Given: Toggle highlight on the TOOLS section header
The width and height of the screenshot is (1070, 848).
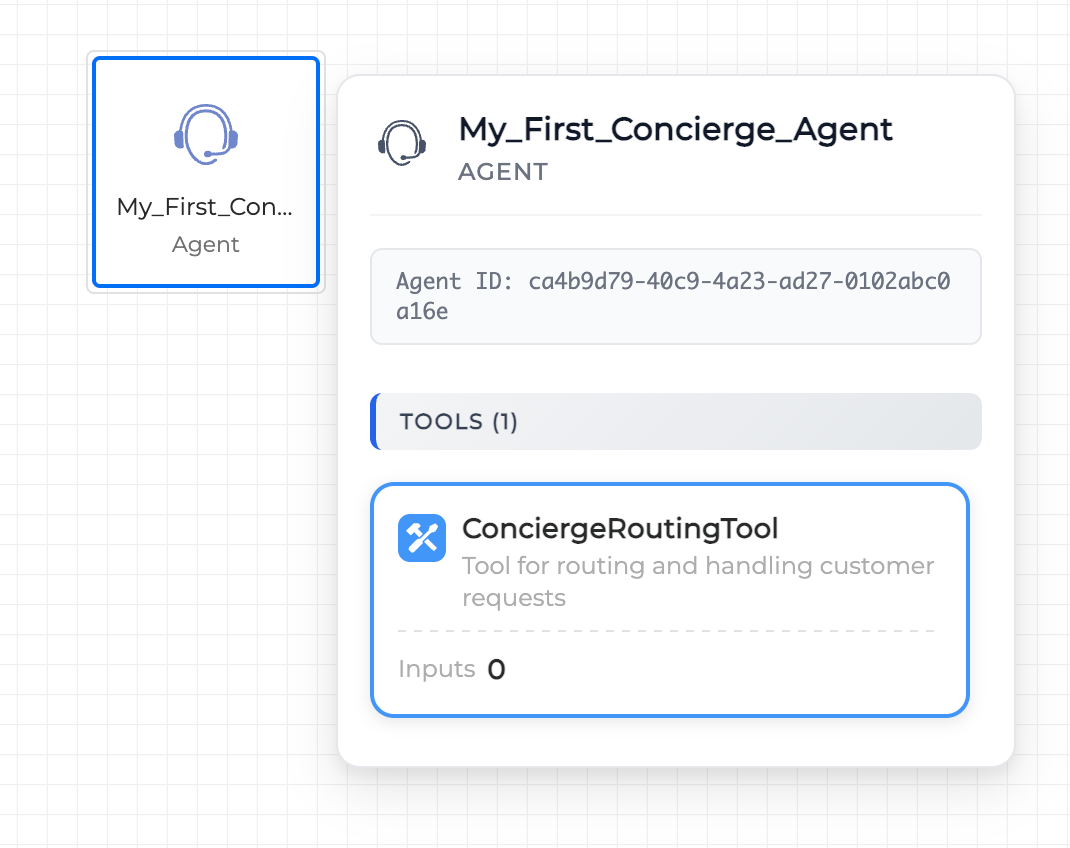Looking at the screenshot, I should pyautogui.click(x=676, y=421).
